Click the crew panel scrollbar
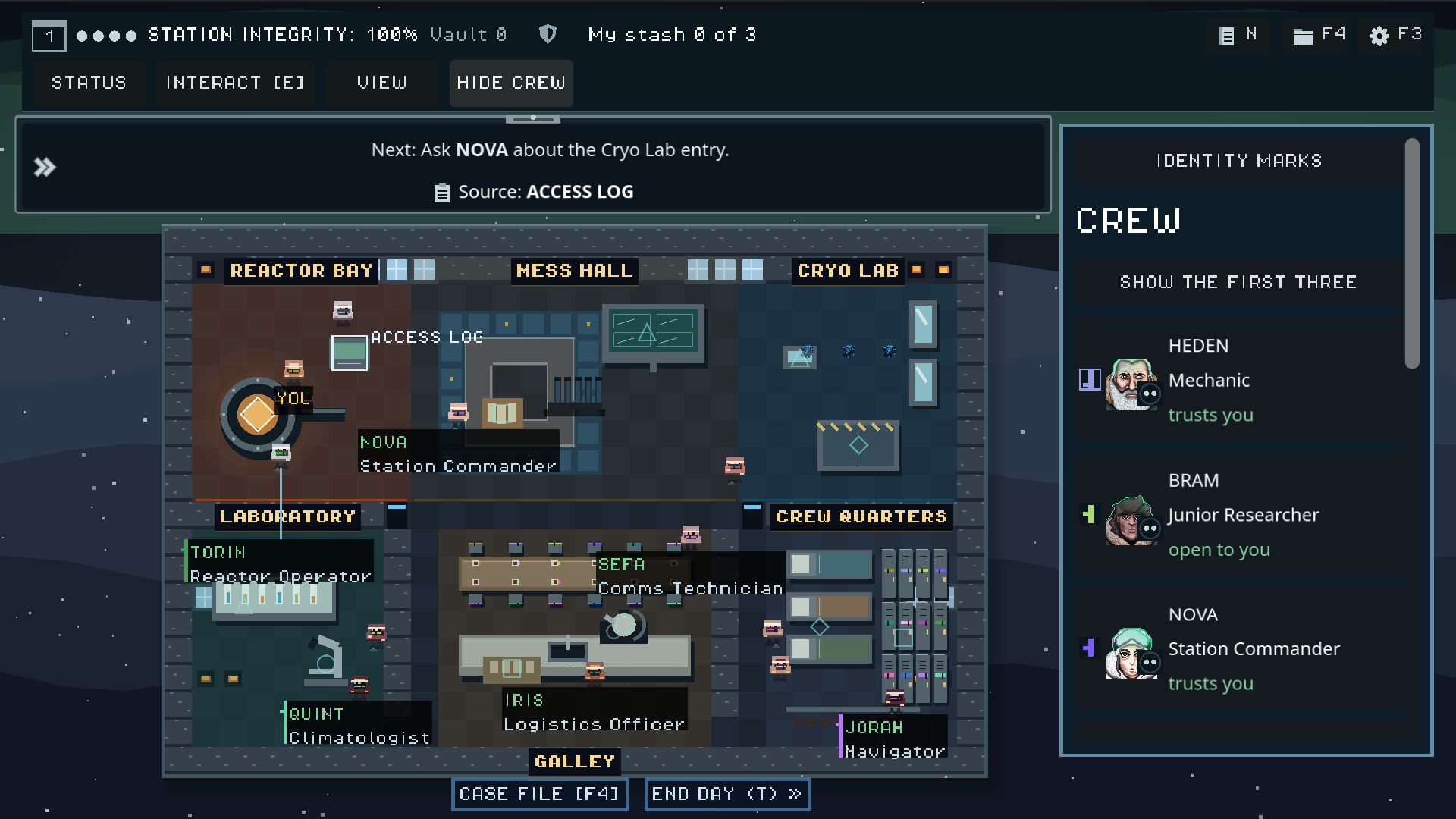 point(1411,253)
